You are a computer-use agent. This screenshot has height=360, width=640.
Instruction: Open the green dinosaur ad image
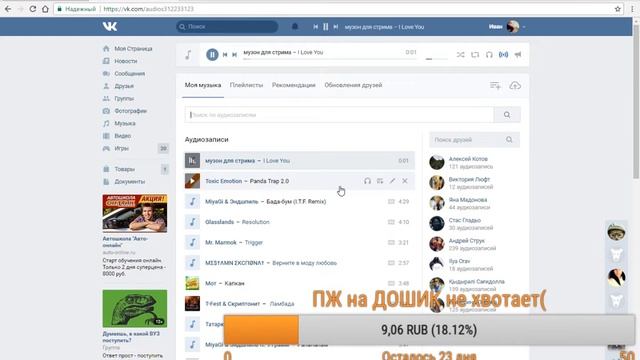coord(135,309)
